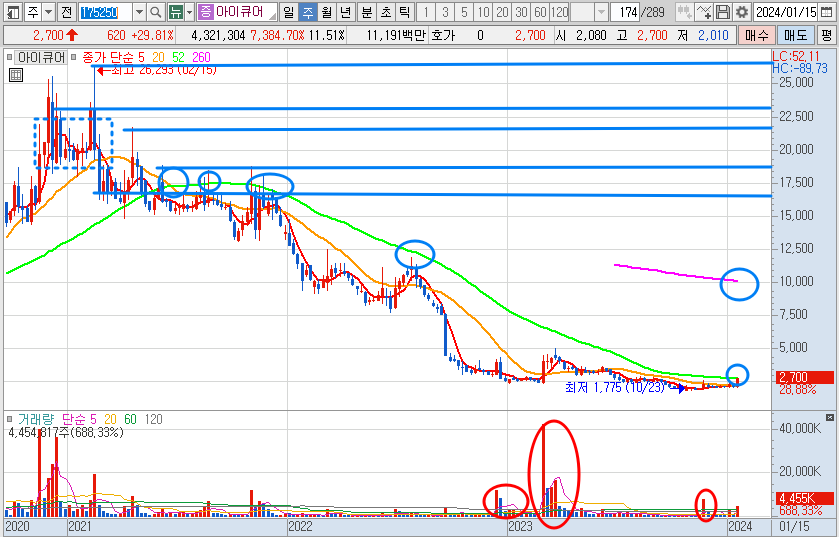Click the add indicator line icon
839x537 pixels.
click(704, 12)
